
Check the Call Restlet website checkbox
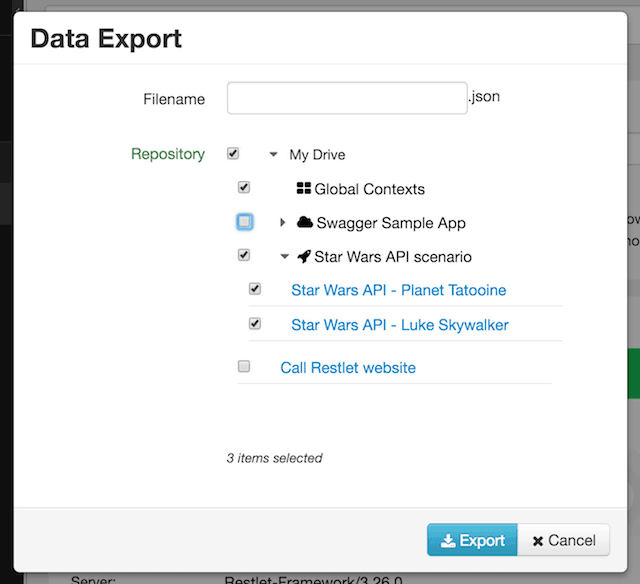click(x=244, y=367)
